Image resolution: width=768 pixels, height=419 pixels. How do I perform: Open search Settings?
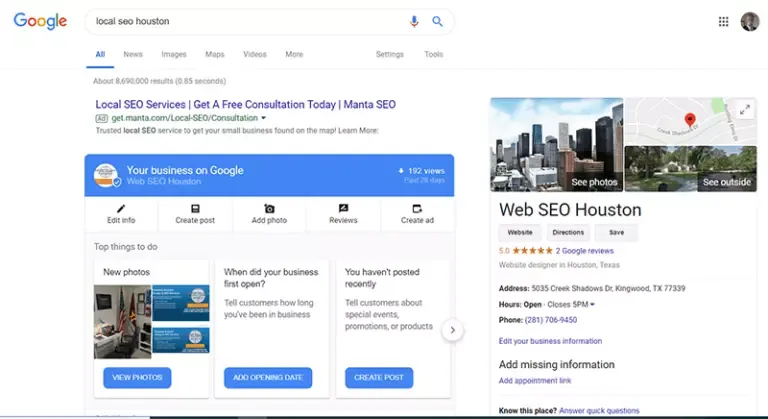(390, 54)
